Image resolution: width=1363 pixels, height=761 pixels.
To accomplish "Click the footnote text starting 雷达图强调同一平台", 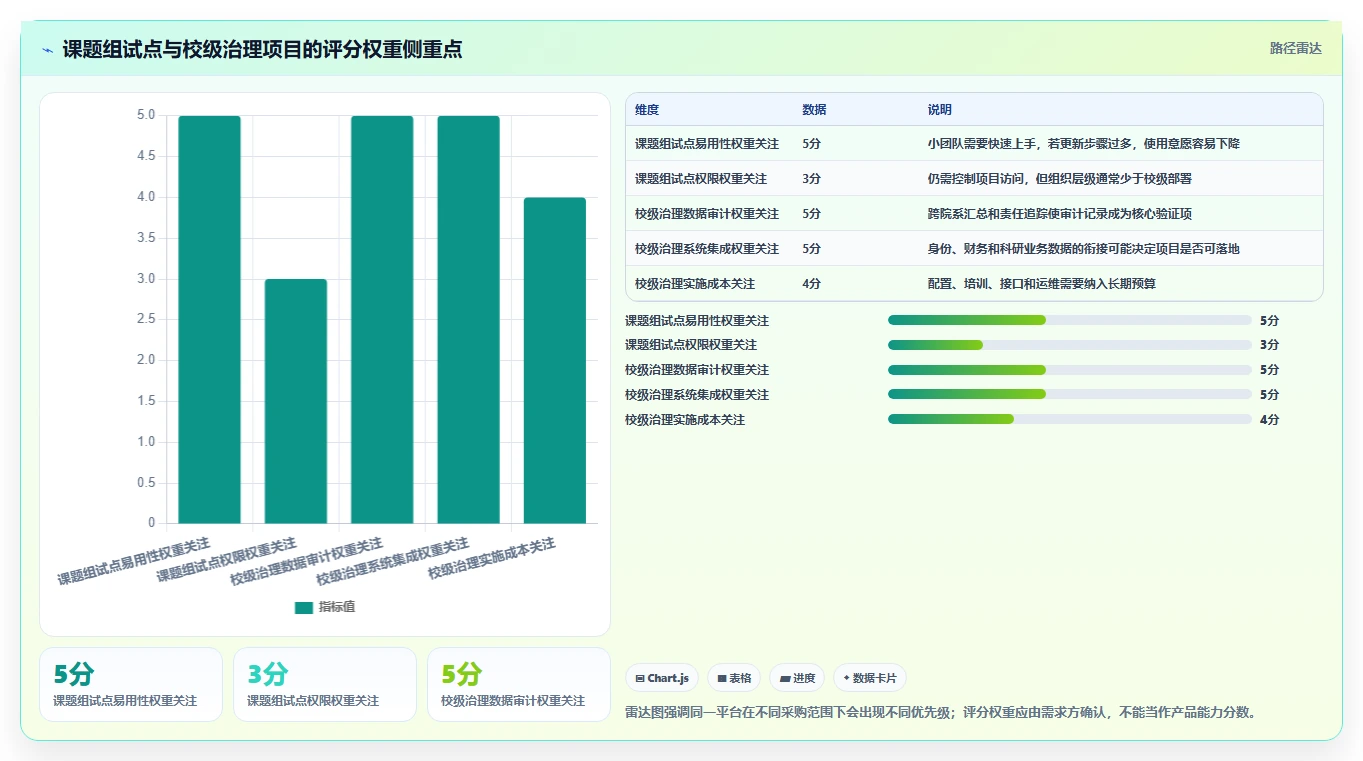I will pos(941,713).
